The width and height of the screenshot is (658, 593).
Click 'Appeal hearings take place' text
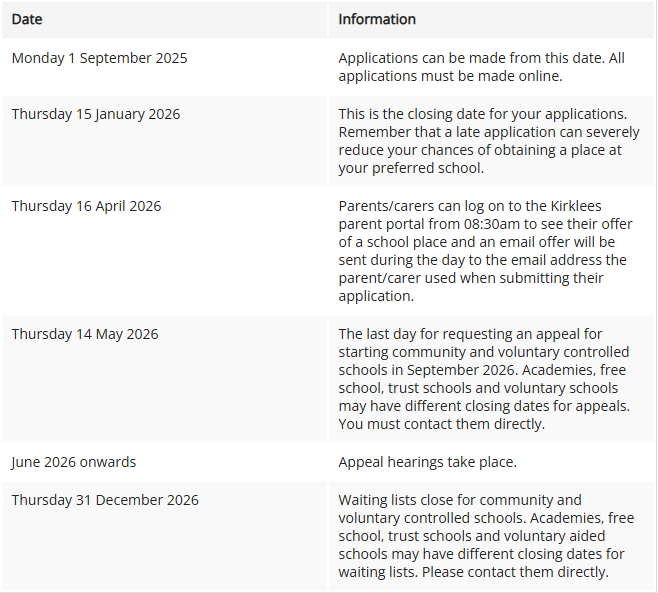coord(428,462)
